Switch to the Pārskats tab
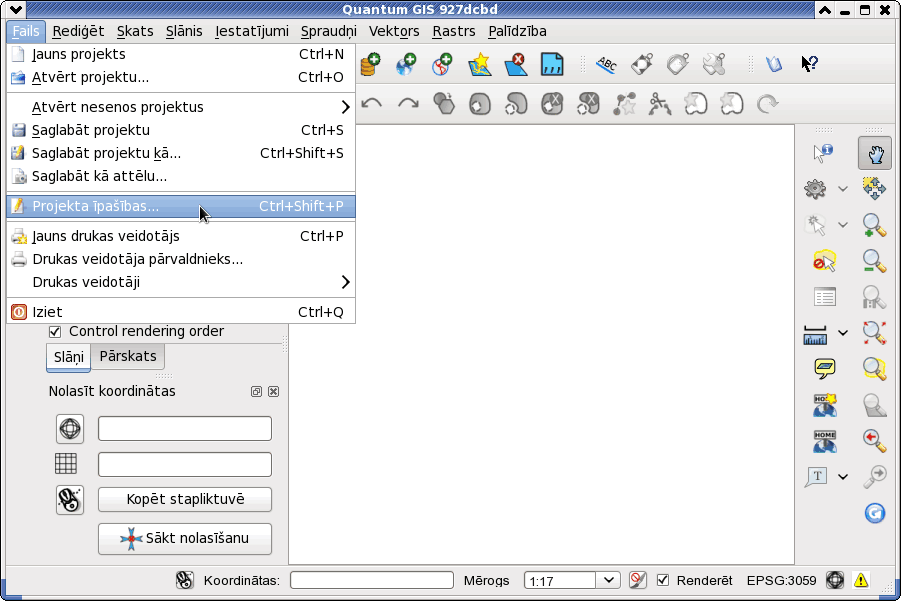Image resolution: width=901 pixels, height=601 pixels. point(128,356)
